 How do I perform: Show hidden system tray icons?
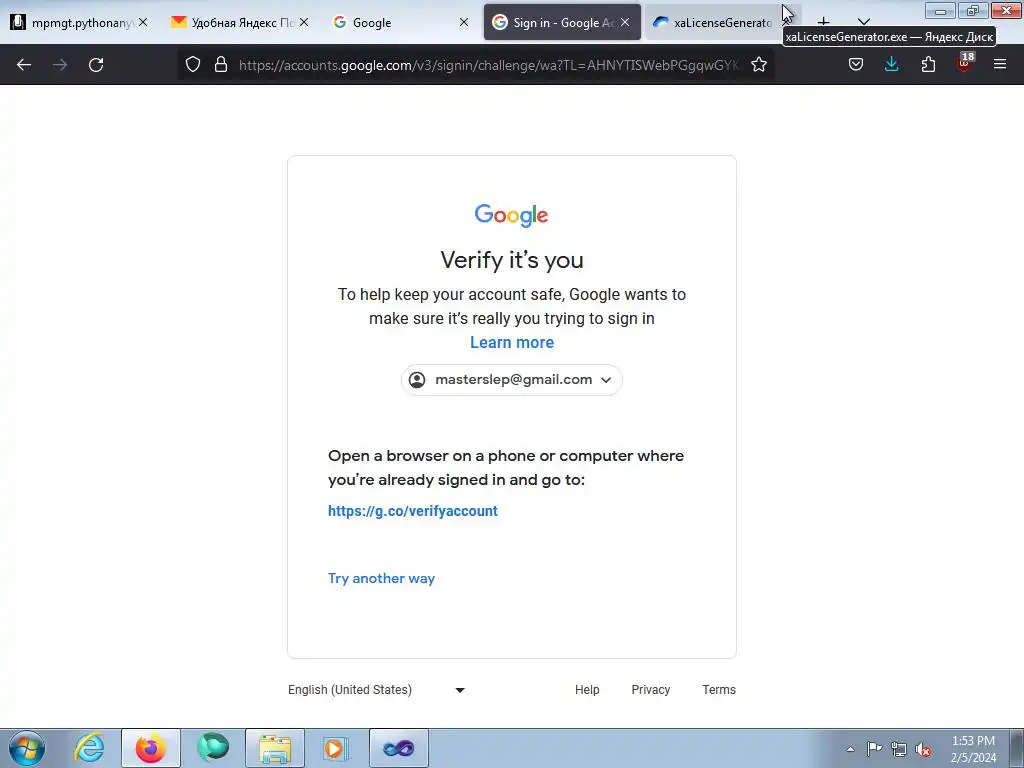(x=850, y=749)
